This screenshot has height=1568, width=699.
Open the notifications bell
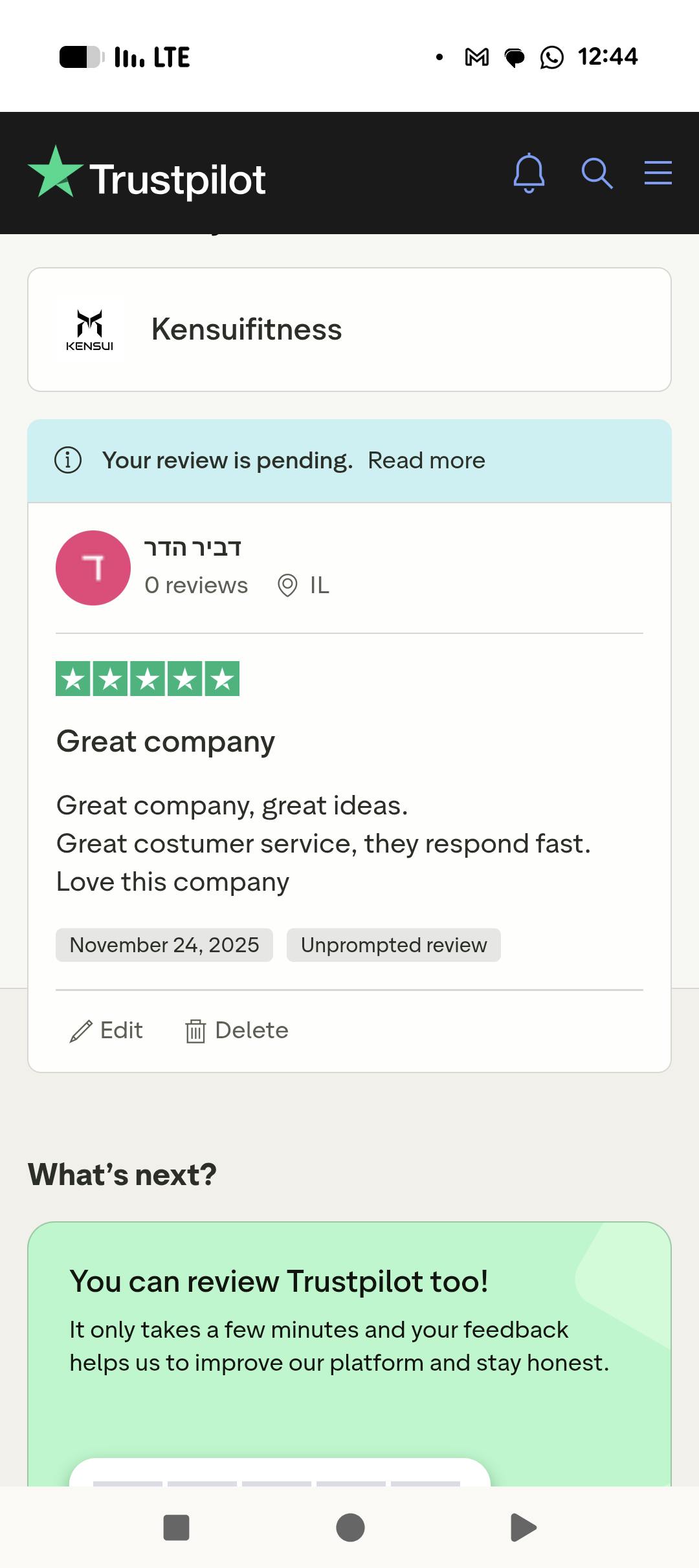point(529,173)
